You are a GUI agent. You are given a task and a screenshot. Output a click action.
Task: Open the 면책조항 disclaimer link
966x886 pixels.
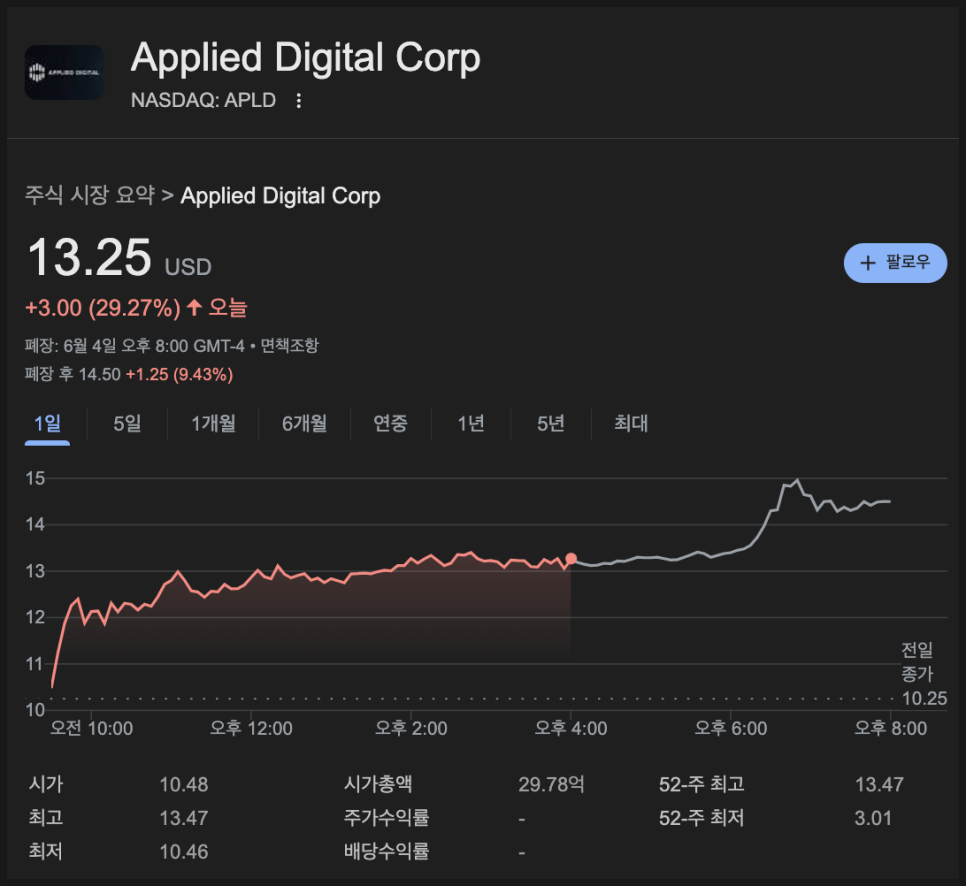pyautogui.click(x=290, y=346)
